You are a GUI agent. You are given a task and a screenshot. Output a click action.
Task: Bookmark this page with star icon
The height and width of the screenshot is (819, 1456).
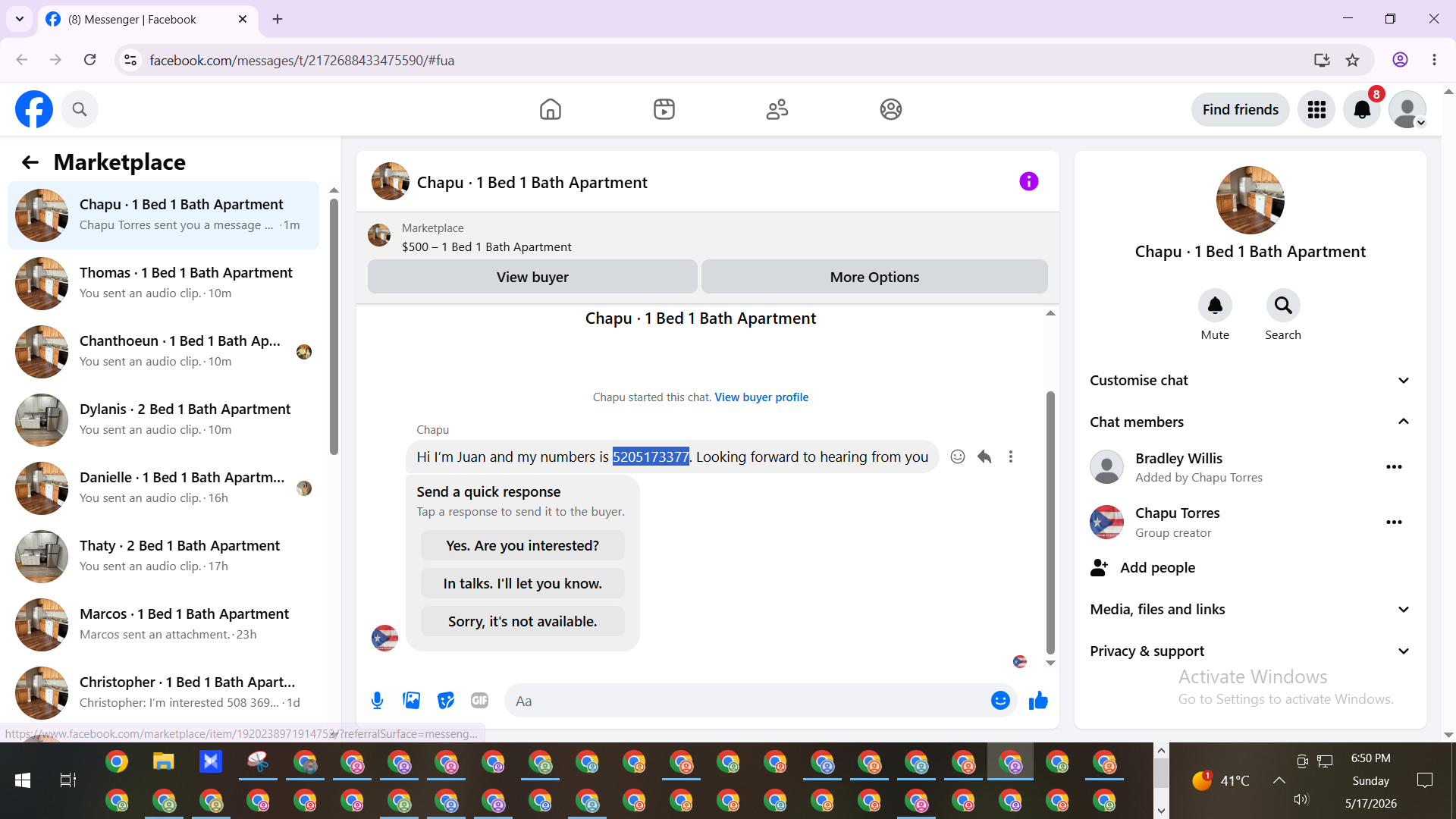(x=1353, y=60)
